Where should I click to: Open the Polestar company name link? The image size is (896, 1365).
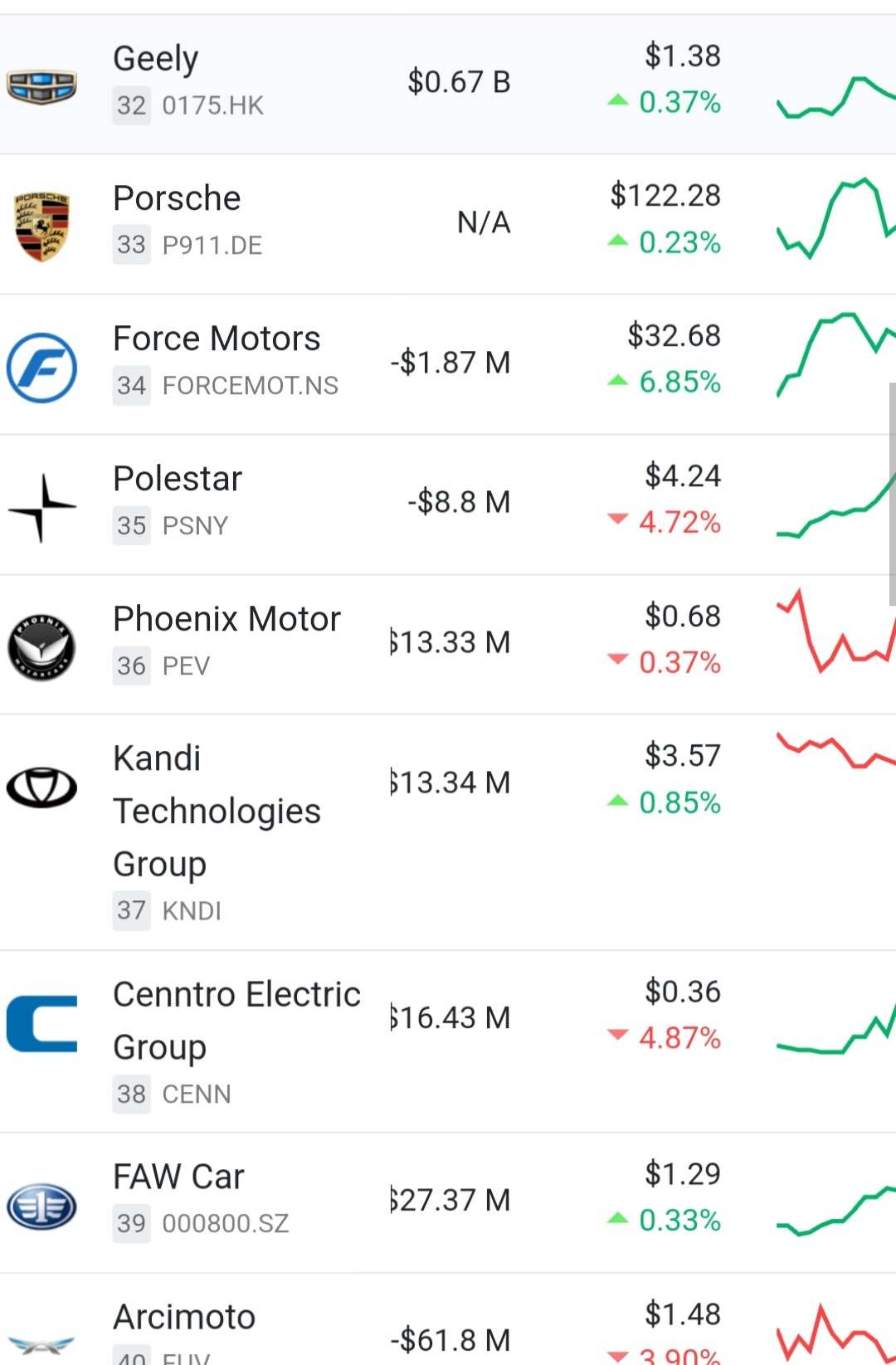click(x=178, y=479)
